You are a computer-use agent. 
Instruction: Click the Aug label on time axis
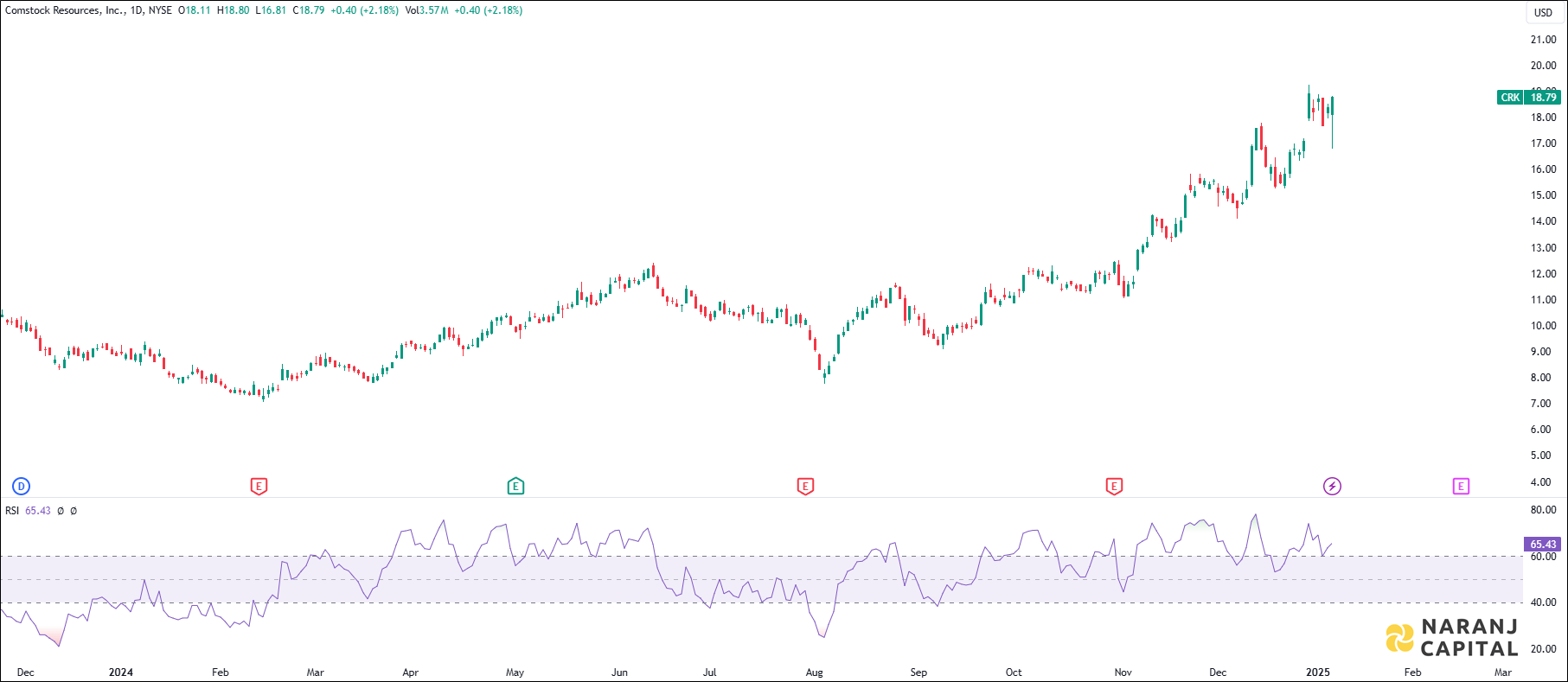tap(815, 672)
